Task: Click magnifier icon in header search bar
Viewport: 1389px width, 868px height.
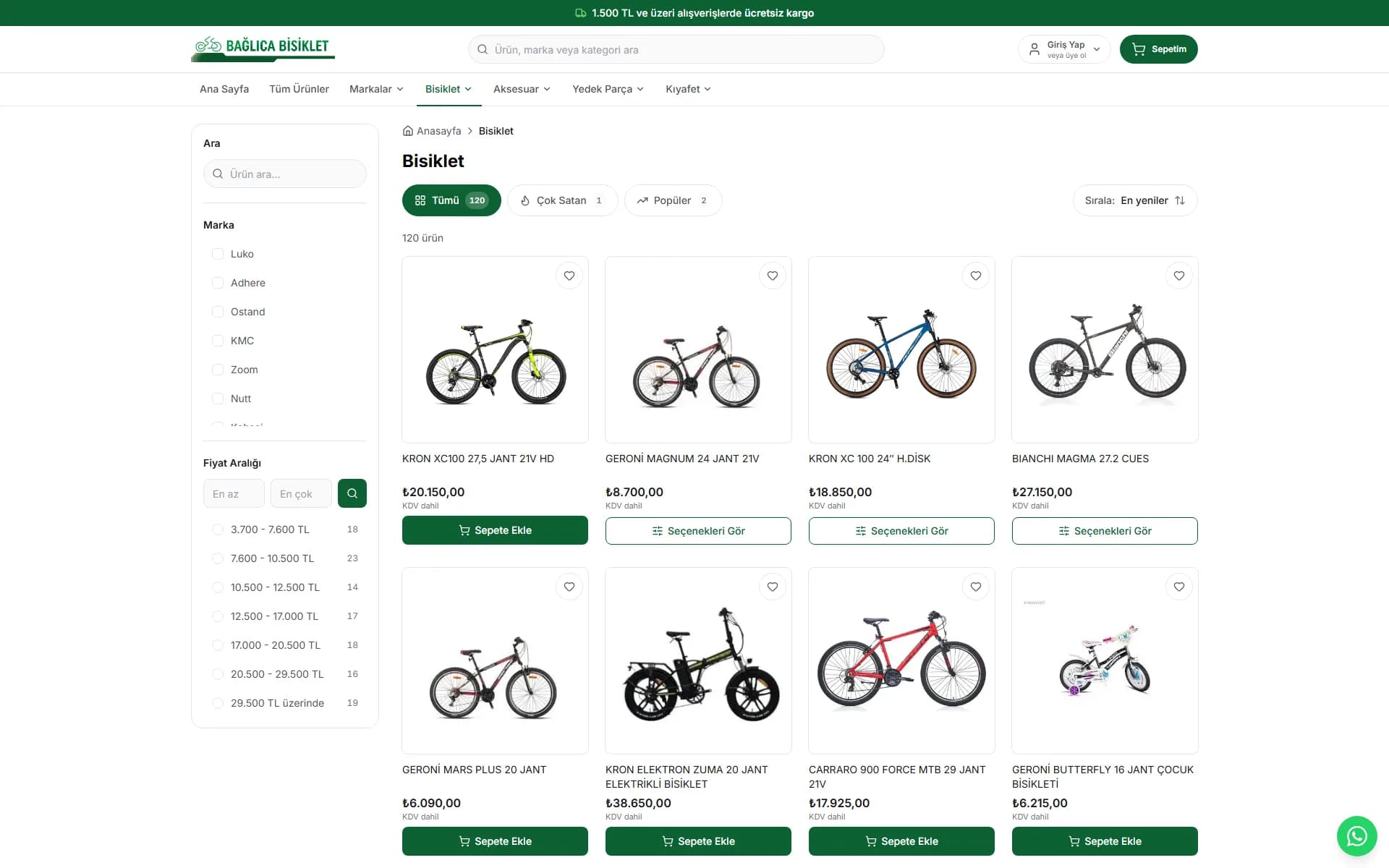Action: [x=483, y=49]
